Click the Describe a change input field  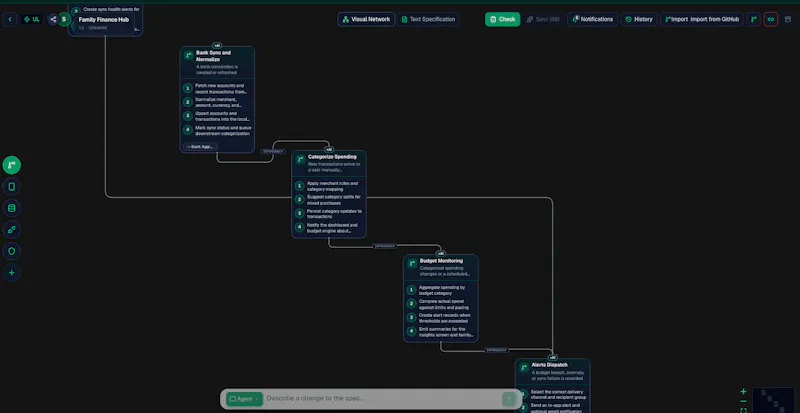tap(382, 399)
